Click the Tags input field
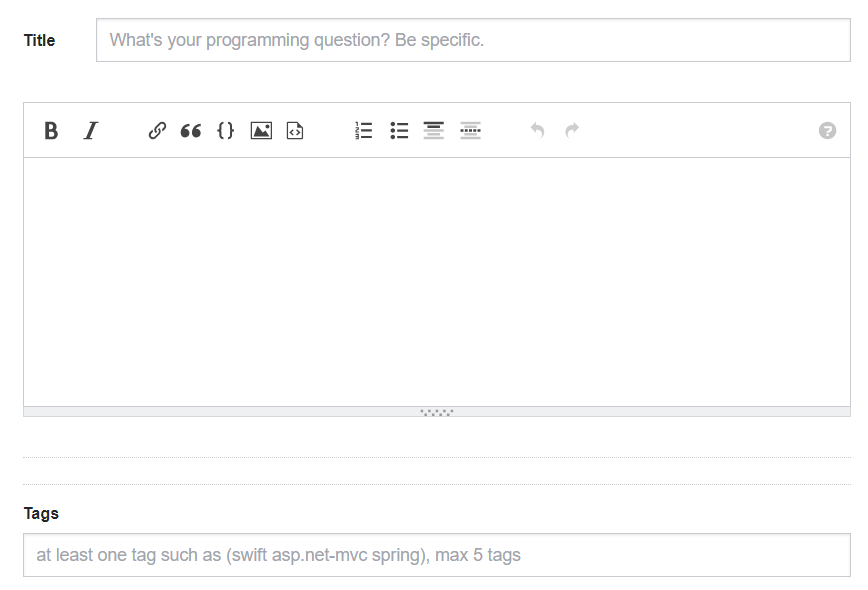 [437, 555]
